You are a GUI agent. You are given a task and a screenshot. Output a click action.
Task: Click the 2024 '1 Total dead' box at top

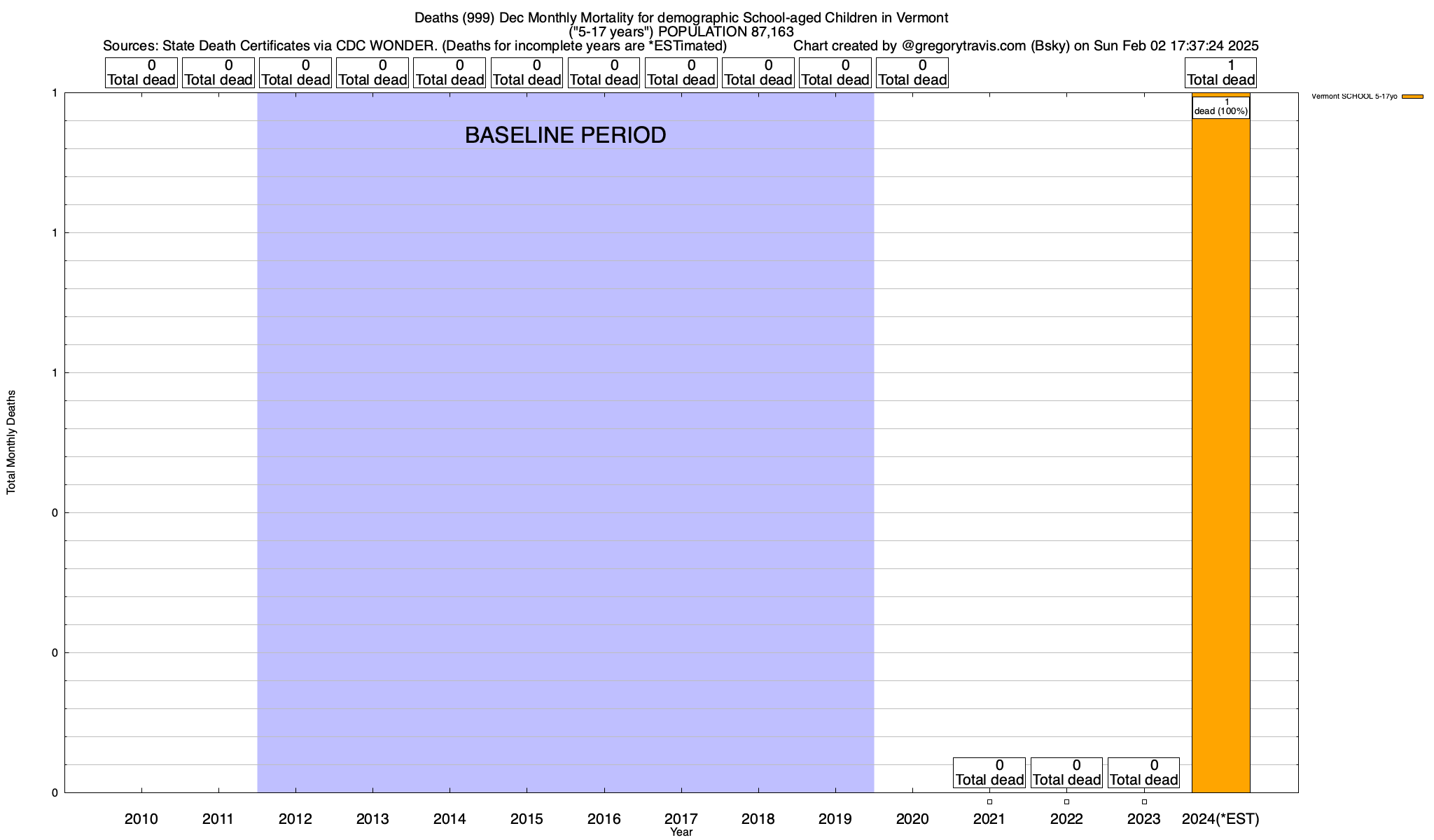1220,73
